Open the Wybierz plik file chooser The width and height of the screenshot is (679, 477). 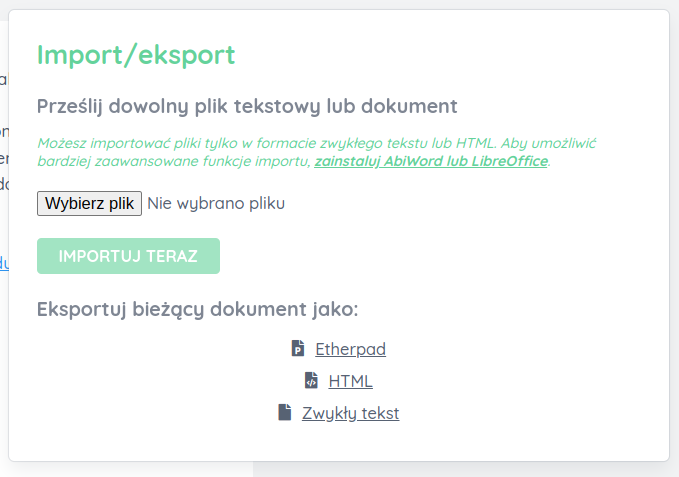[x=89, y=203]
